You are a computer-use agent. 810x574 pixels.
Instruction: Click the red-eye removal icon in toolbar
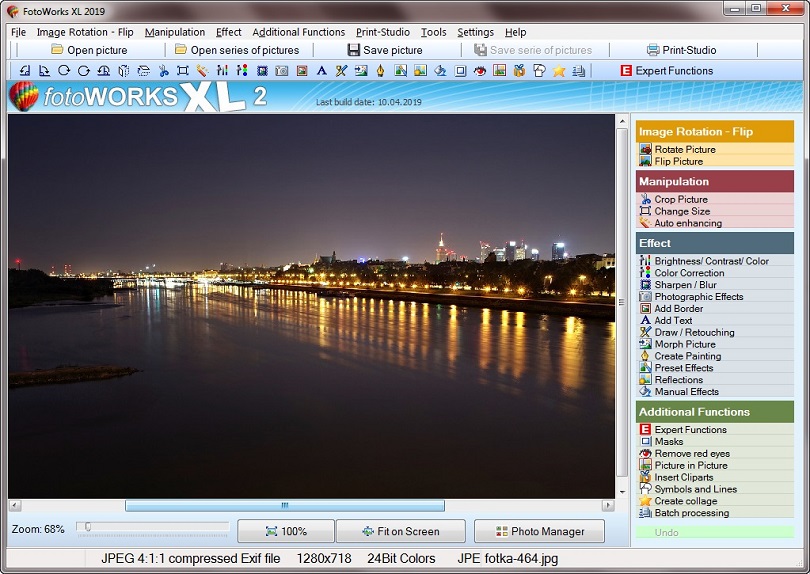(480, 71)
